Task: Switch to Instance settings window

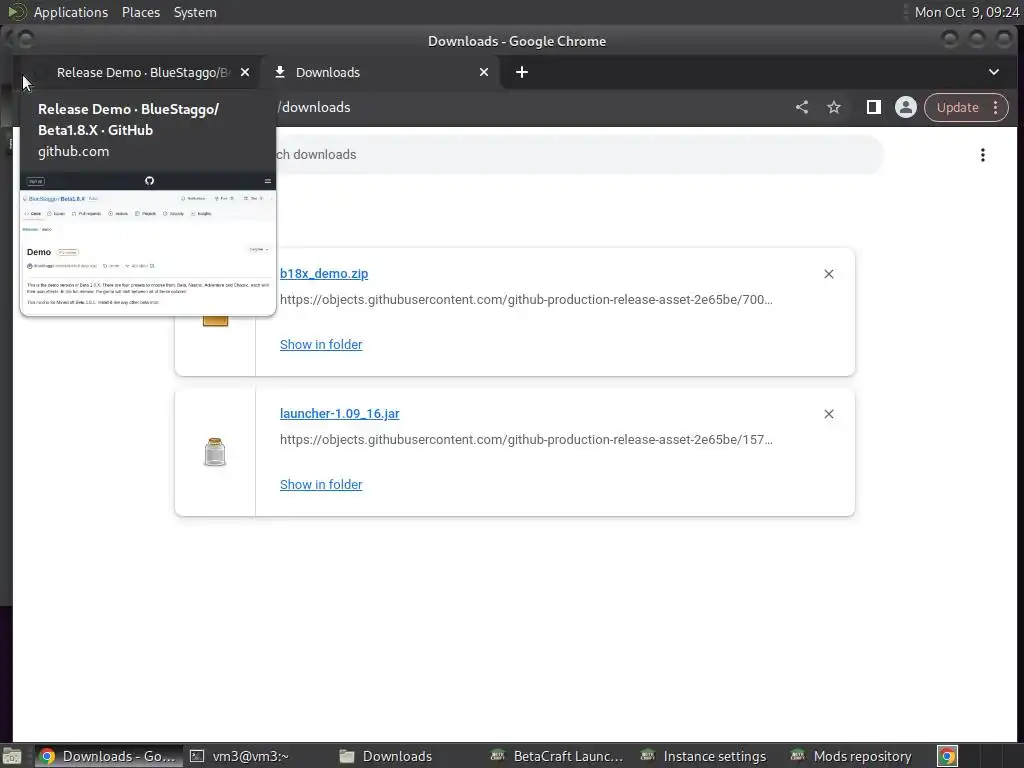Action: 704,756
